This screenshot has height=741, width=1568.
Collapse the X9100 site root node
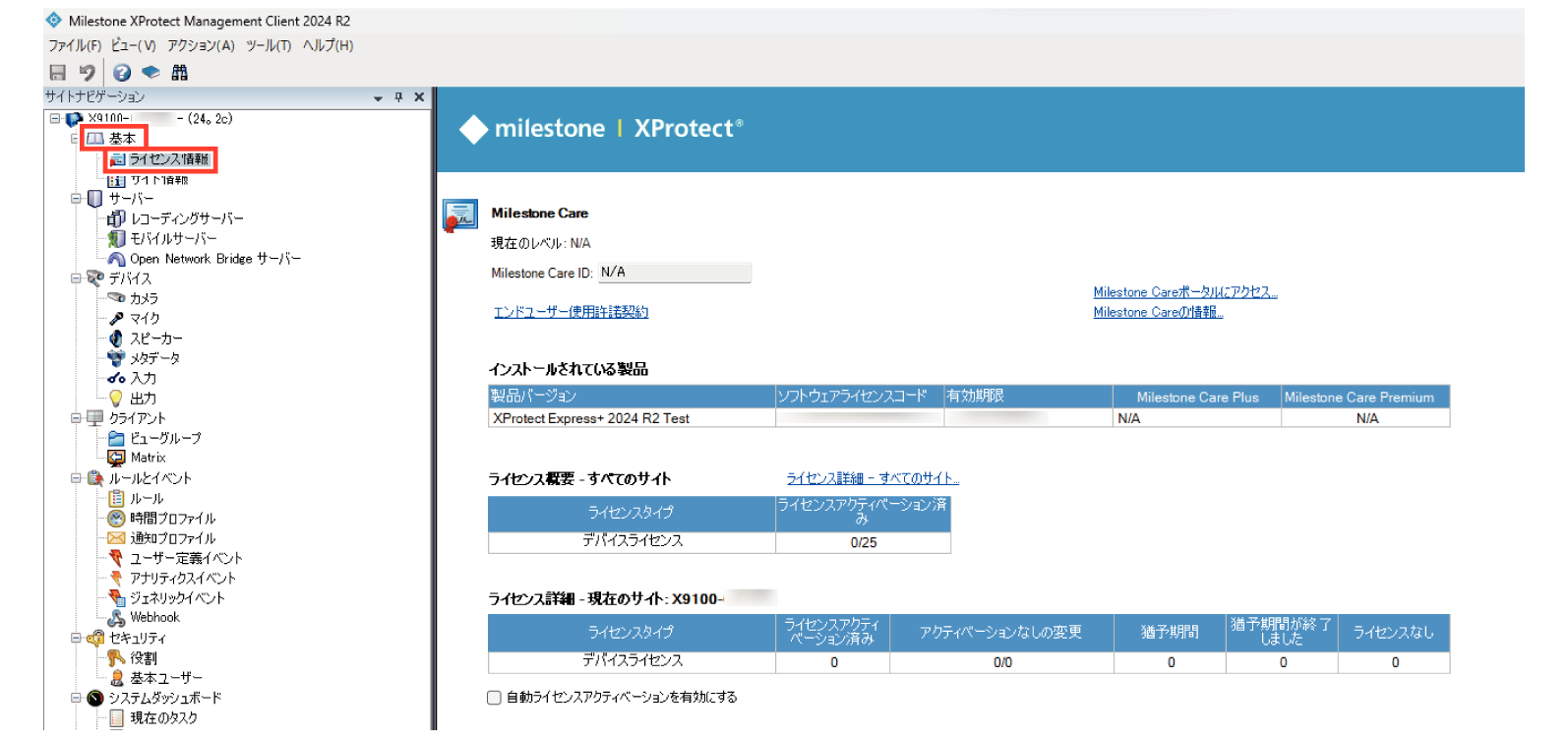click(55, 119)
